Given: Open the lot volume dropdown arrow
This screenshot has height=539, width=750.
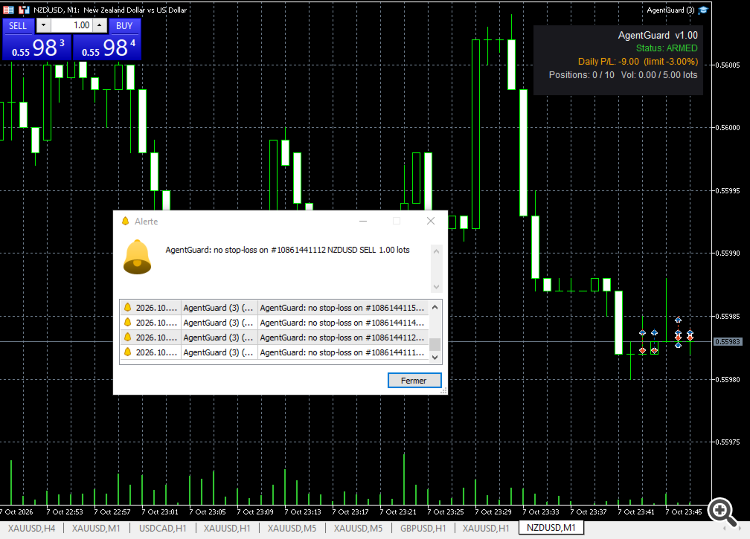Looking at the screenshot, I should coord(44,25).
